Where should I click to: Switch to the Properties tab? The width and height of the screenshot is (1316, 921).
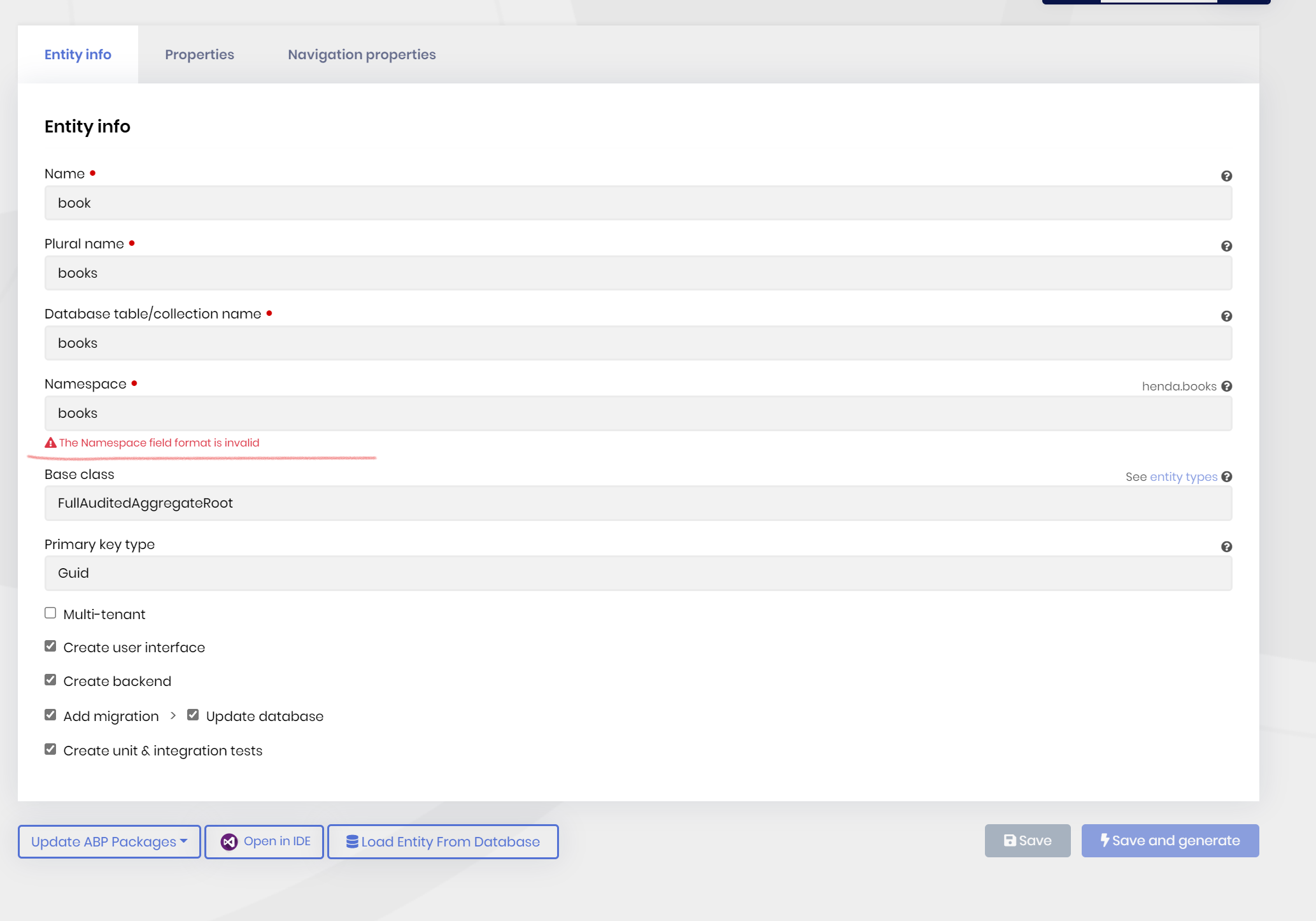click(199, 55)
